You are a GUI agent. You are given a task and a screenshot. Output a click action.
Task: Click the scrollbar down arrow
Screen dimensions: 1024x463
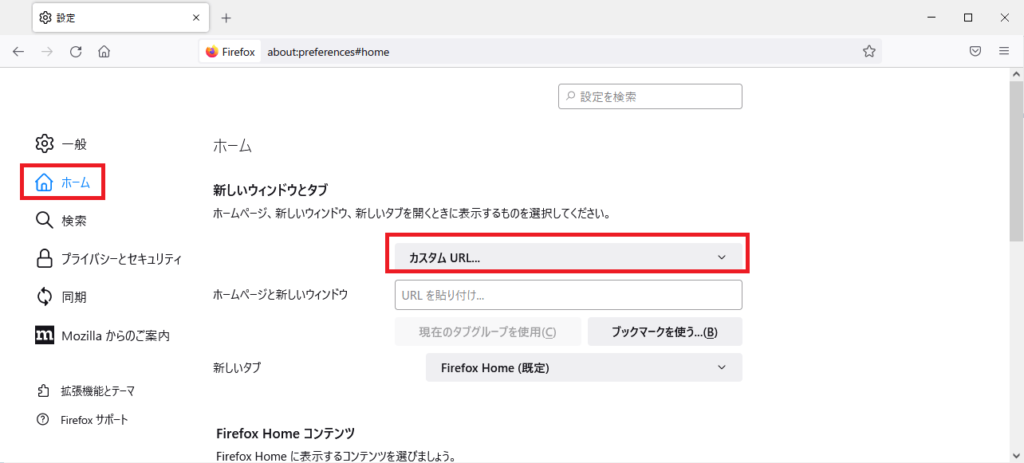tap(1016, 454)
